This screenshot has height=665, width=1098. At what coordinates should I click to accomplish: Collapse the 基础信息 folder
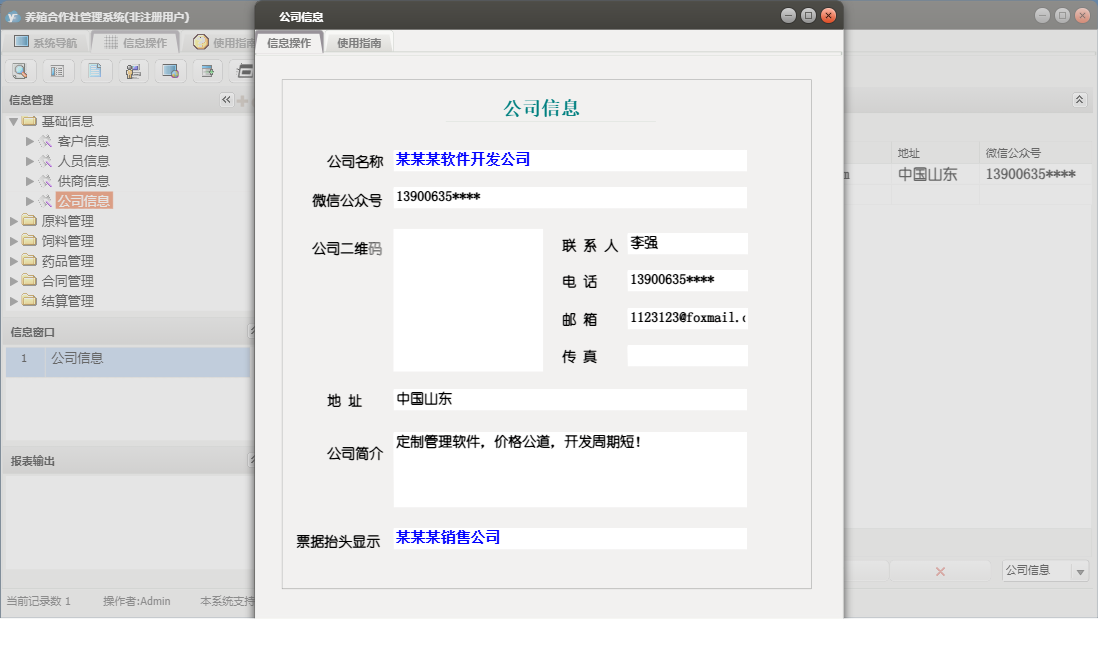coord(14,120)
